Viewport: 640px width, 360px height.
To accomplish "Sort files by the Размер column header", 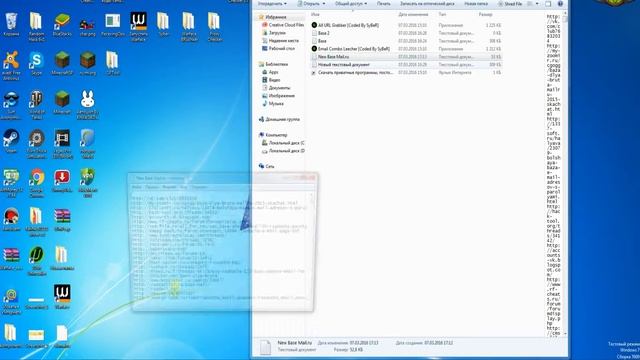I will (x=485, y=14).
